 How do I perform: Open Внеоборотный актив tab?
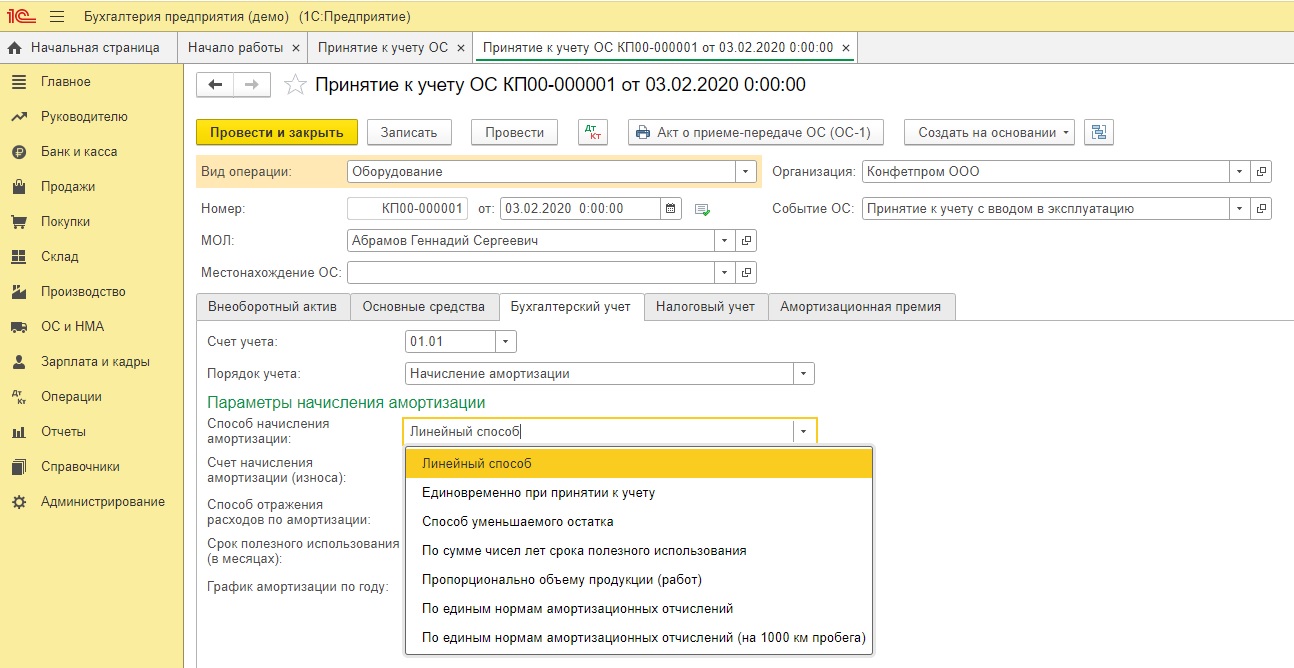273,307
